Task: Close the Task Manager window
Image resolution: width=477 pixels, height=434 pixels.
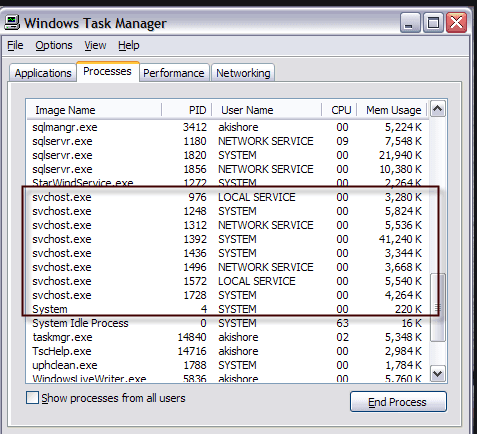Action: (x=456, y=23)
